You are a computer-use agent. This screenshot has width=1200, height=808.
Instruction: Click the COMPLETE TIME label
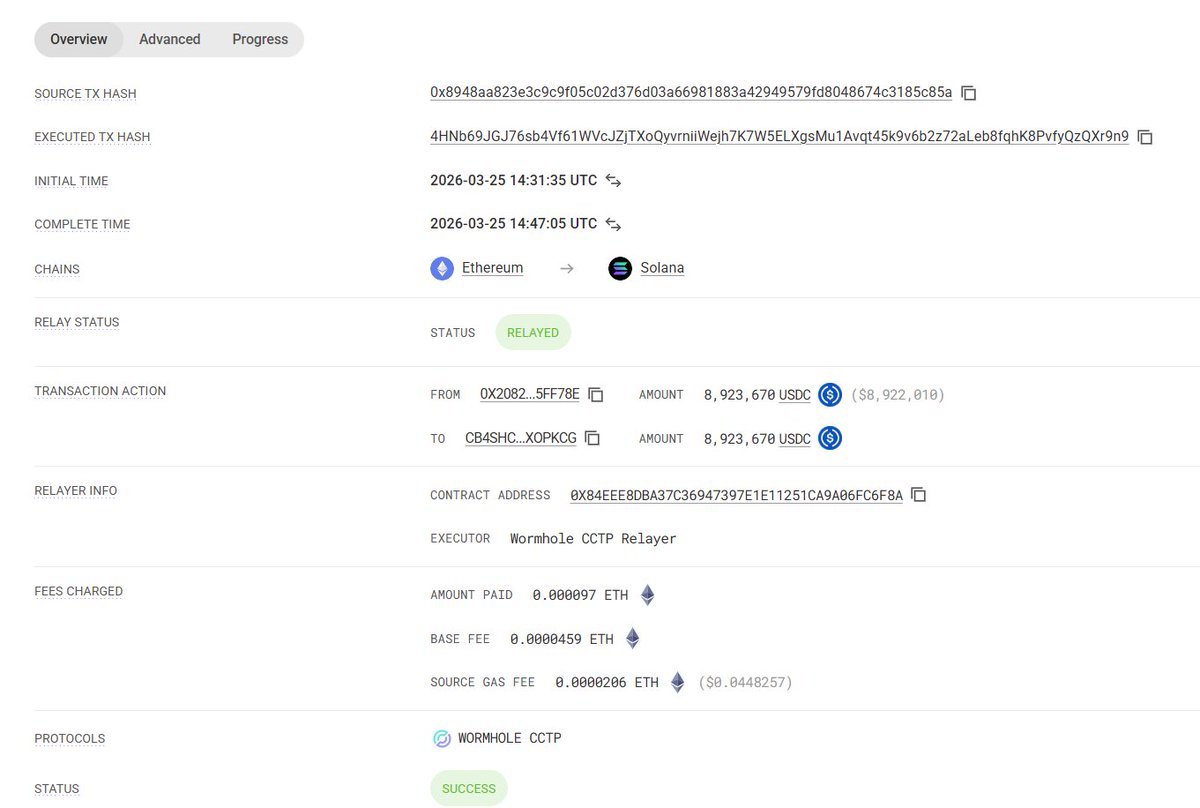click(x=82, y=225)
